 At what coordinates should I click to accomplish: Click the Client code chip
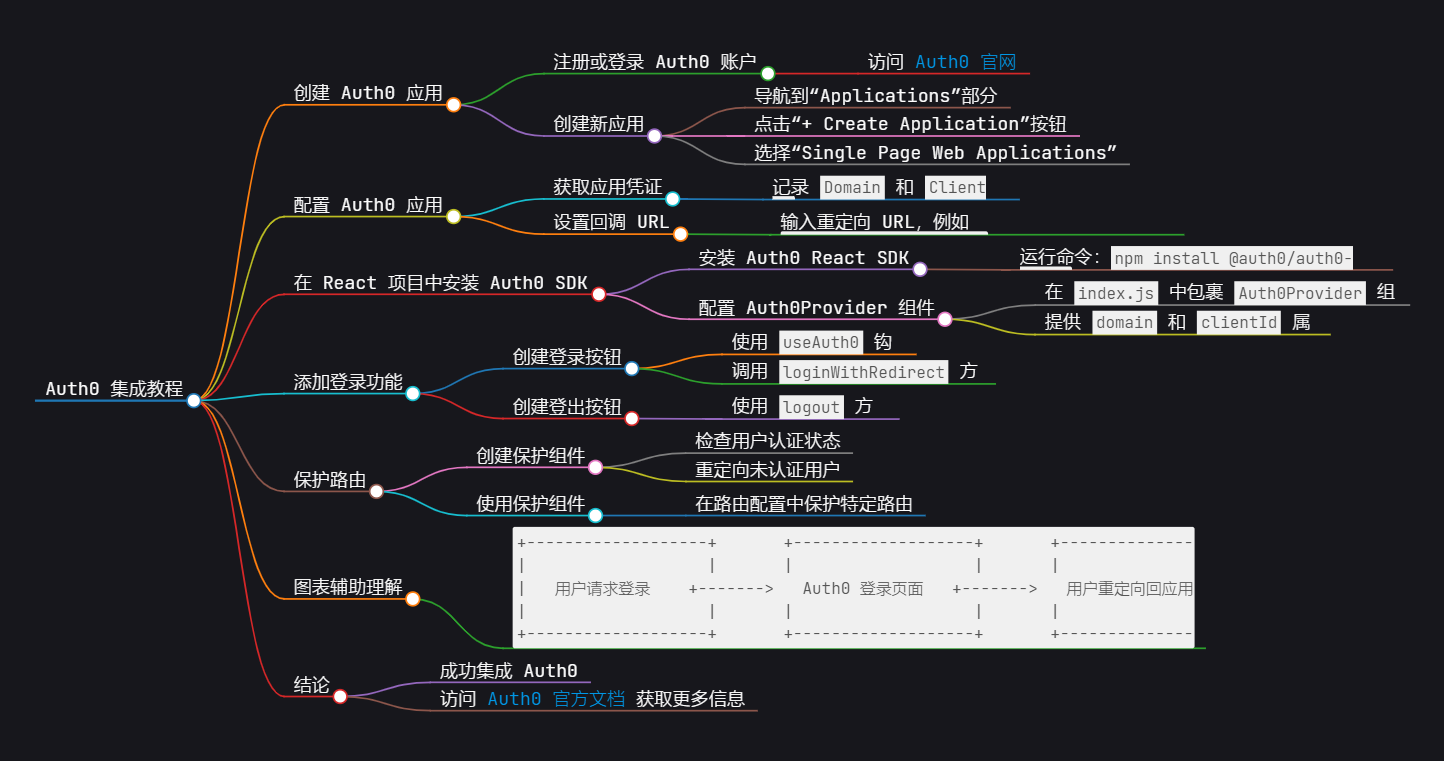coord(956,187)
